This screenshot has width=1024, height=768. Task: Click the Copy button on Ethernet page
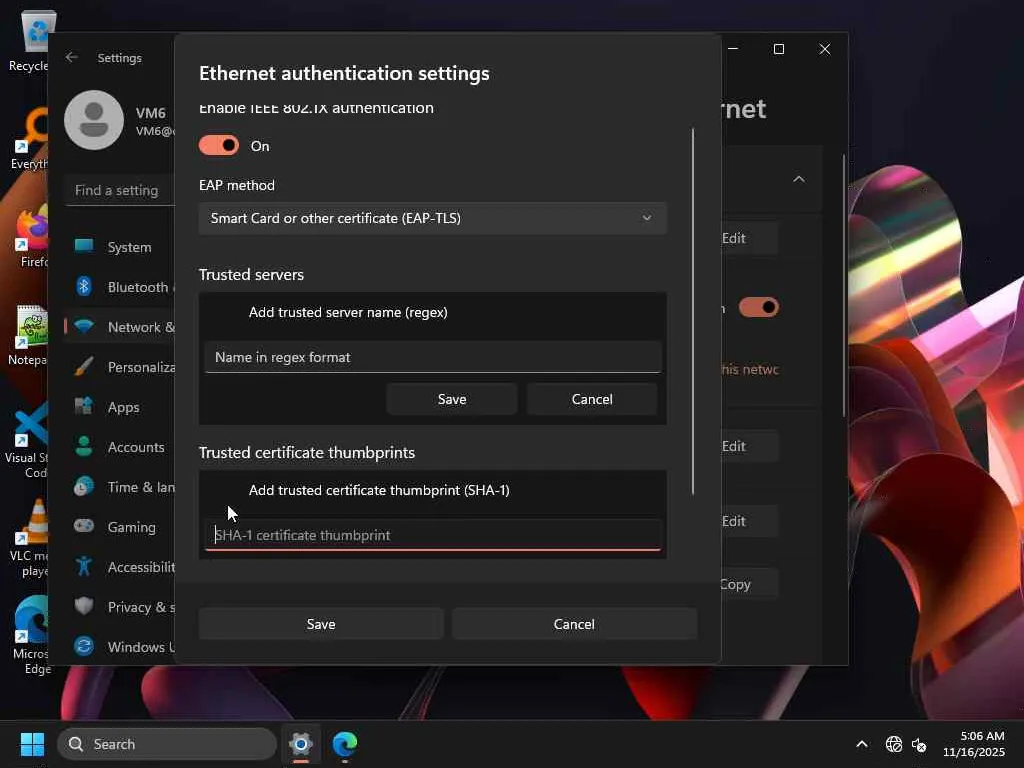point(749,584)
